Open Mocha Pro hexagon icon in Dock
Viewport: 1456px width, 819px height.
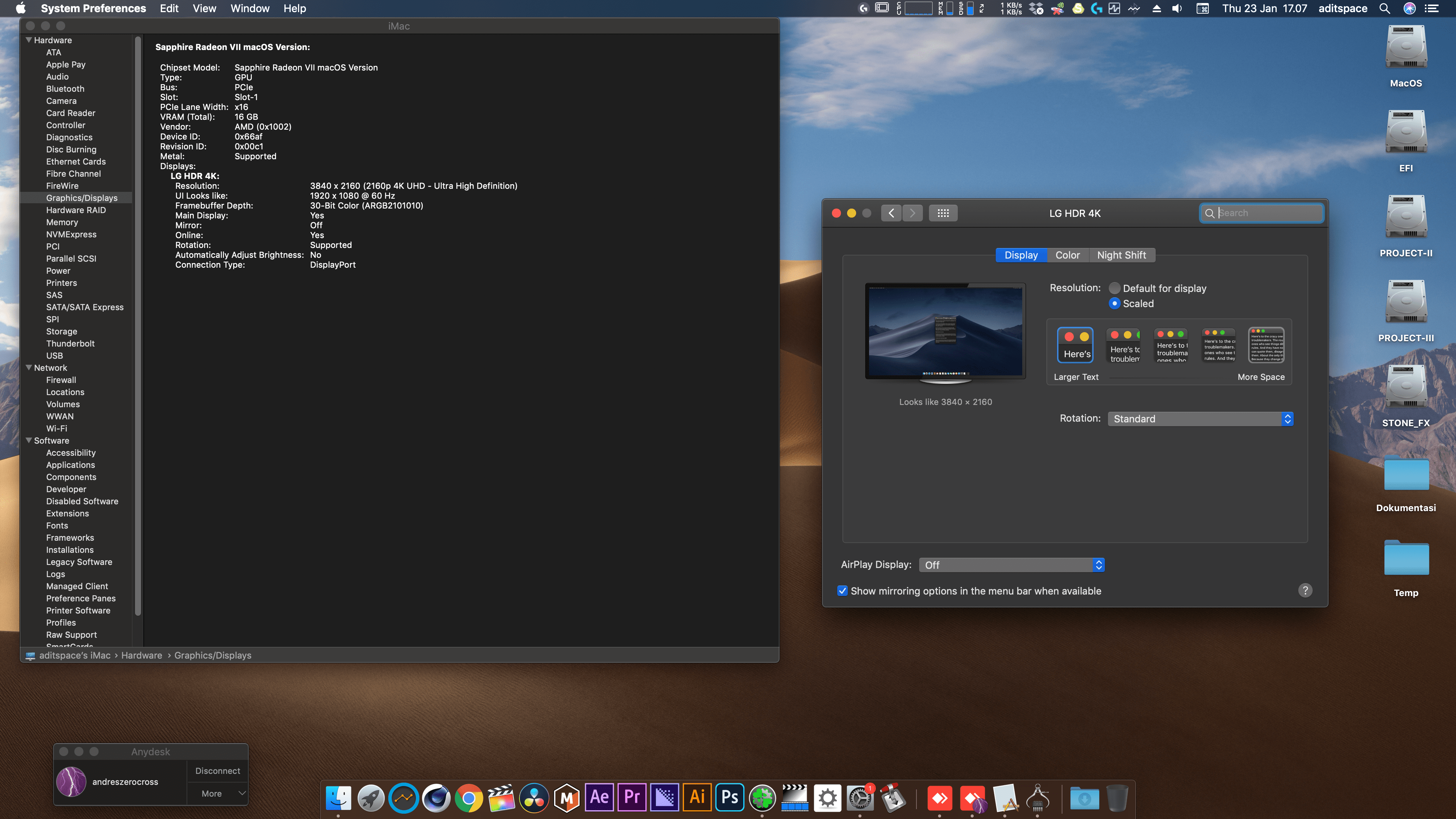tap(567, 798)
